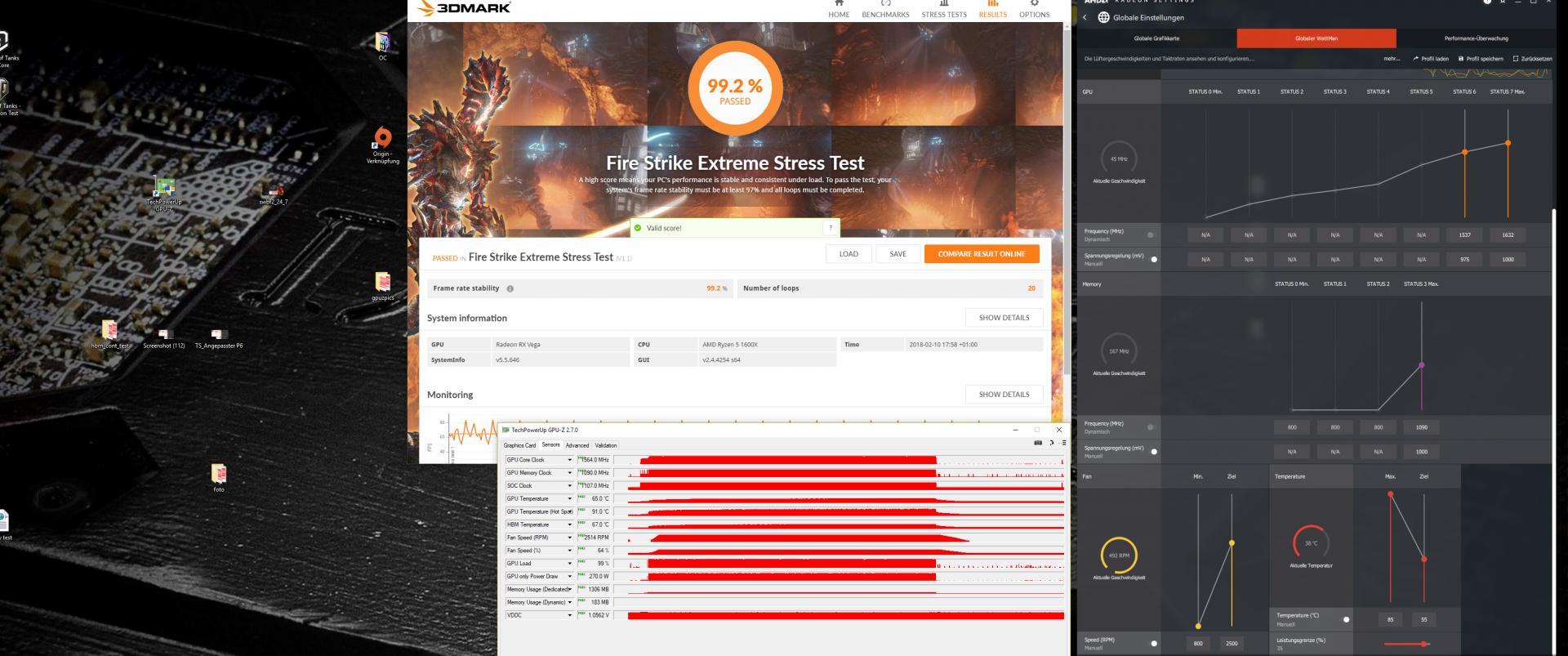This screenshot has height=656, width=1568.
Task: Open the swbf2_24_7 desktop icon
Action: (x=274, y=194)
